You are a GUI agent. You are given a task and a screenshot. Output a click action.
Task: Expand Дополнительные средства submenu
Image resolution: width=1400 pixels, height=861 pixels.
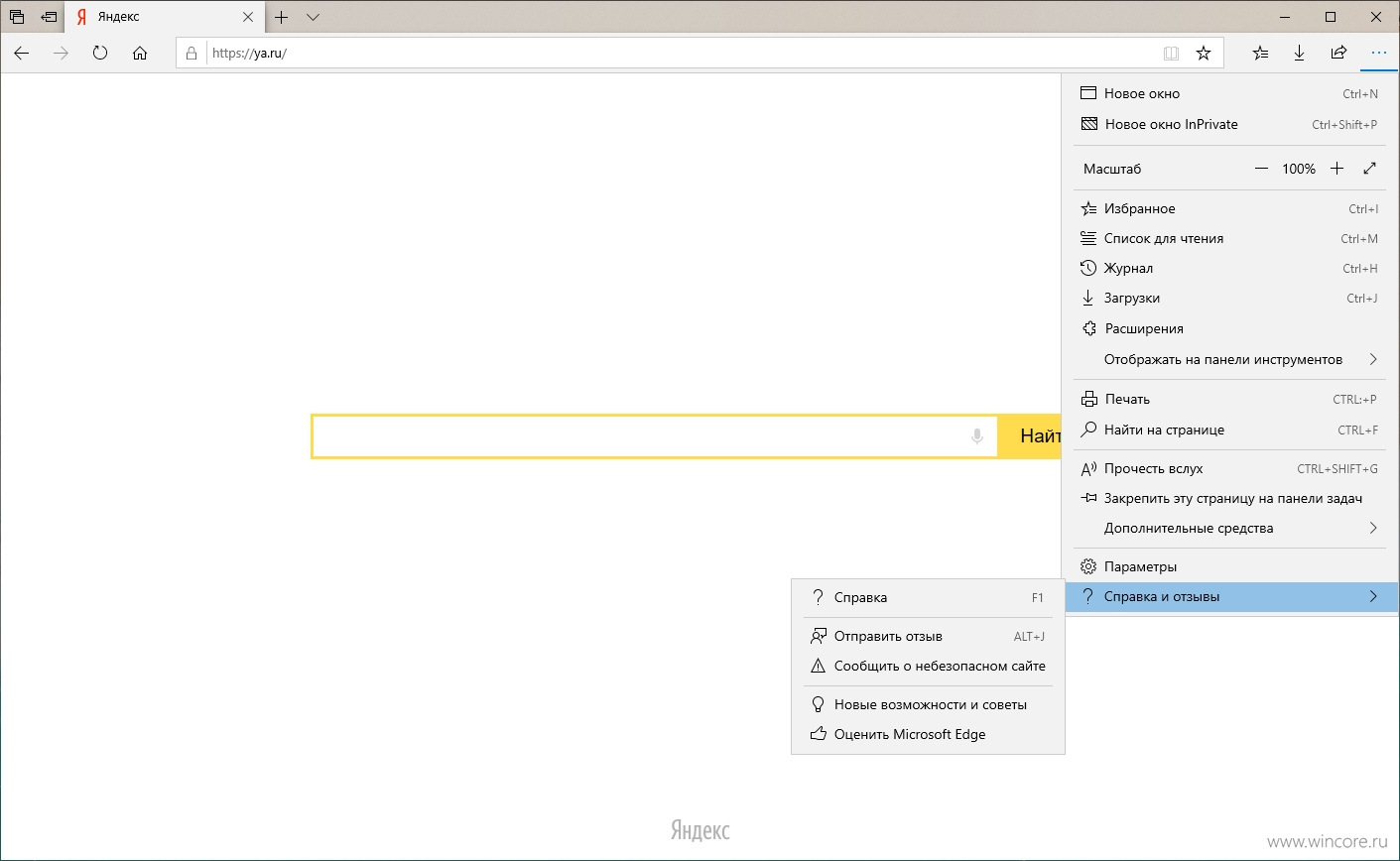[1229, 528]
